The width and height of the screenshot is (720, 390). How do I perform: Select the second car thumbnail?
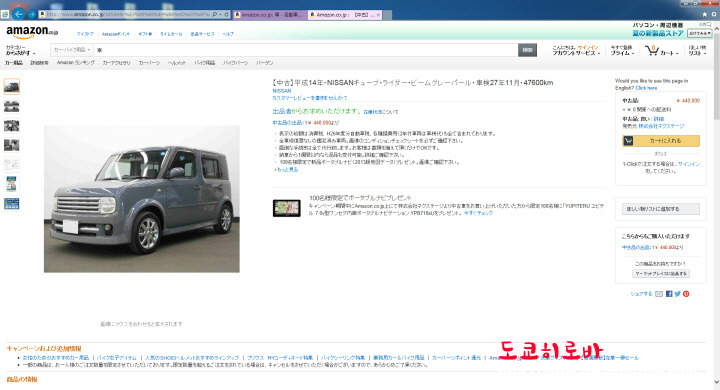pyautogui.click(x=11, y=107)
